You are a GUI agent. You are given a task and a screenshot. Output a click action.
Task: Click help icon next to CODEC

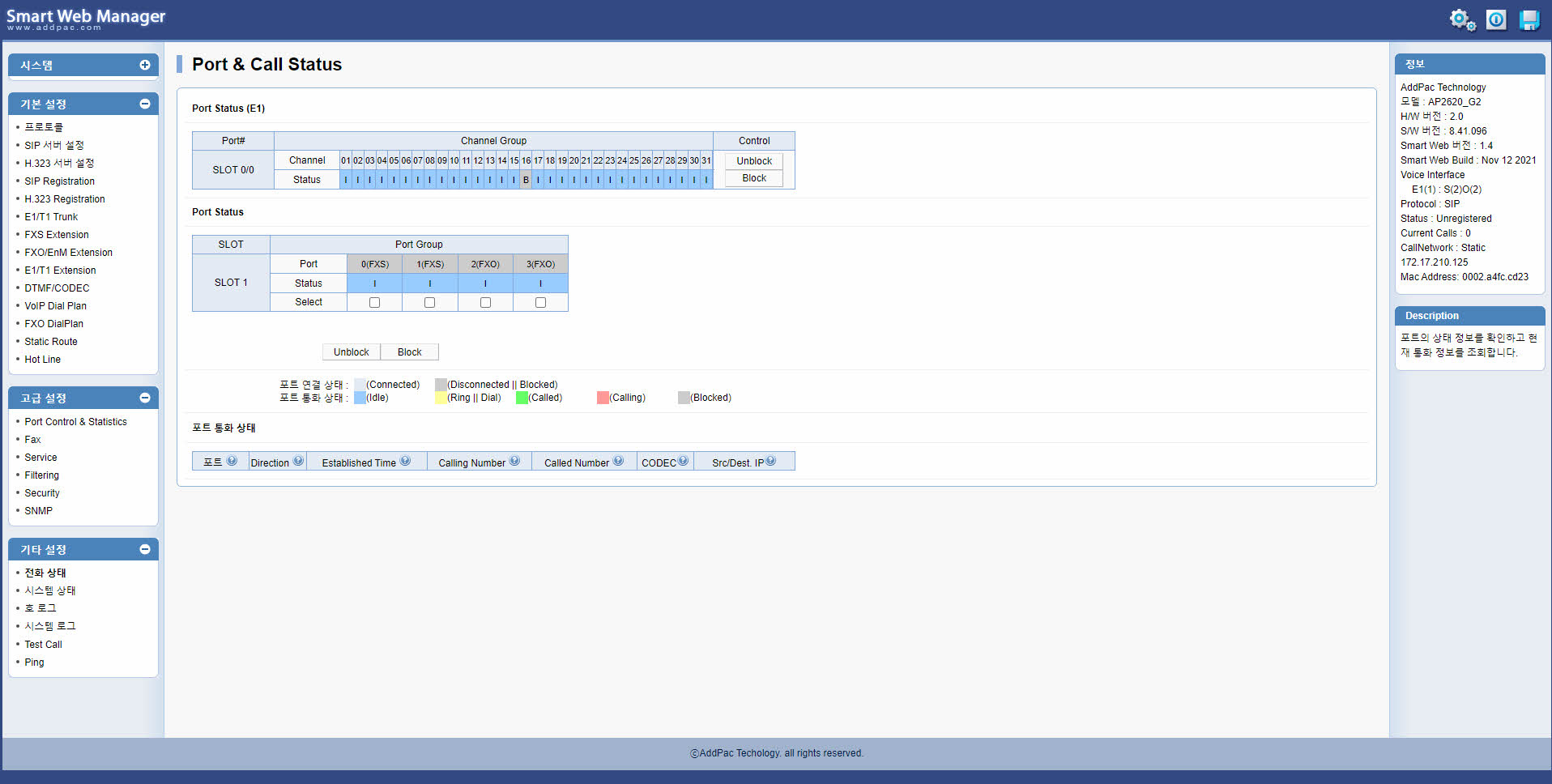tap(683, 462)
